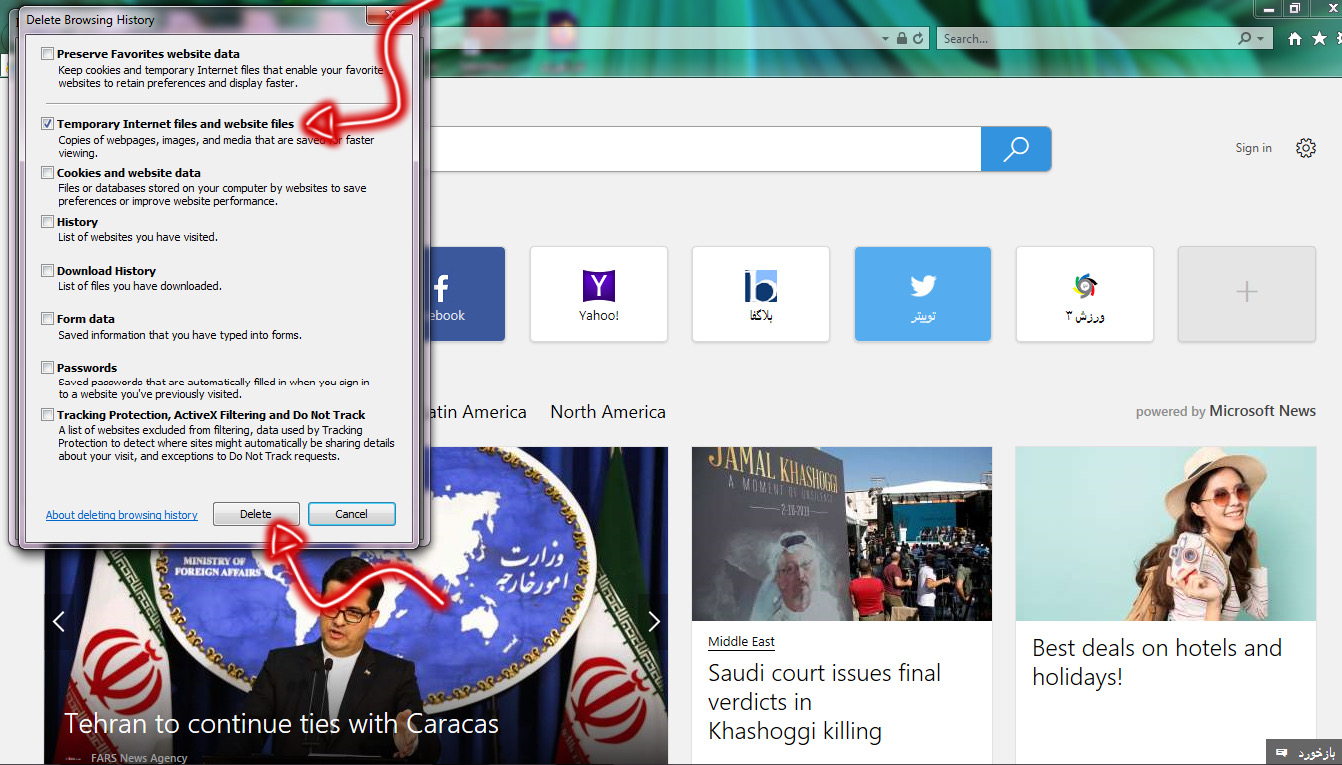The height and width of the screenshot is (765, 1342).
Task: Open the Yahoo! quick link tile
Action: (599, 294)
